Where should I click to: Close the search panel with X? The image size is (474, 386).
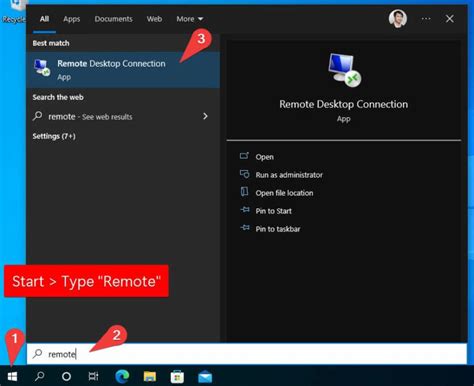(450, 19)
